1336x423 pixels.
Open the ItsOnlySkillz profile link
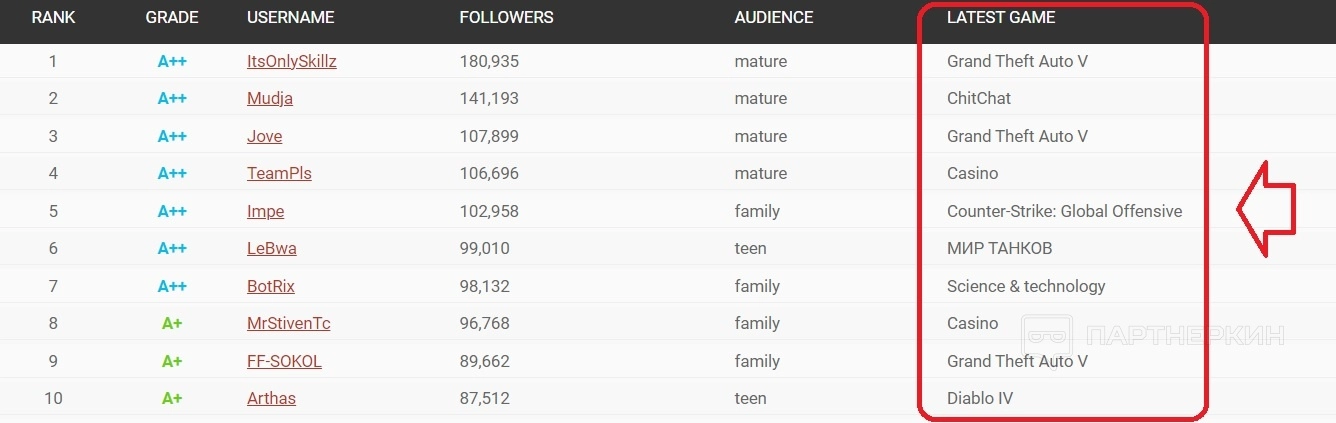(x=291, y=61)
